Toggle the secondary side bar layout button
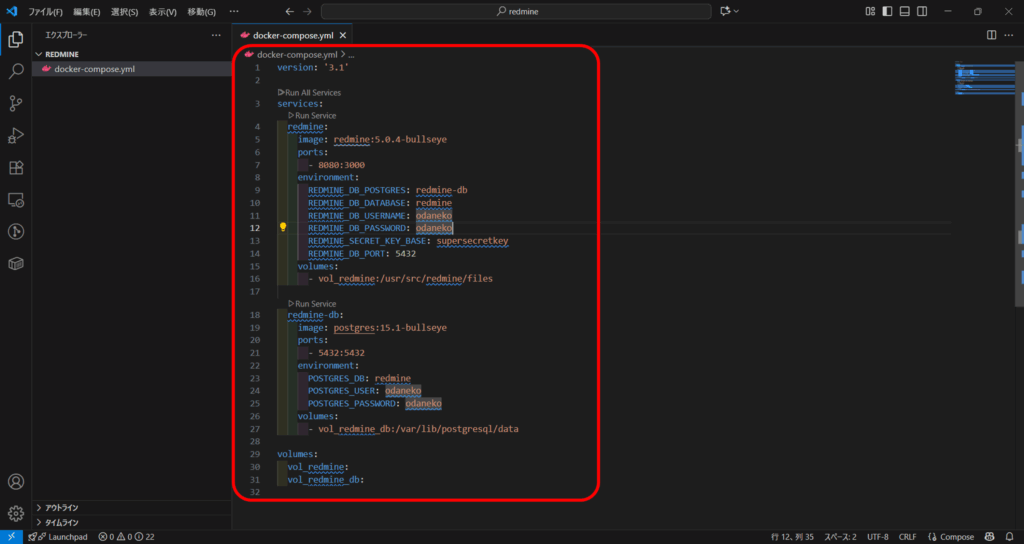Viewport: 1024px width, 544px height. [x=922, y=11]
